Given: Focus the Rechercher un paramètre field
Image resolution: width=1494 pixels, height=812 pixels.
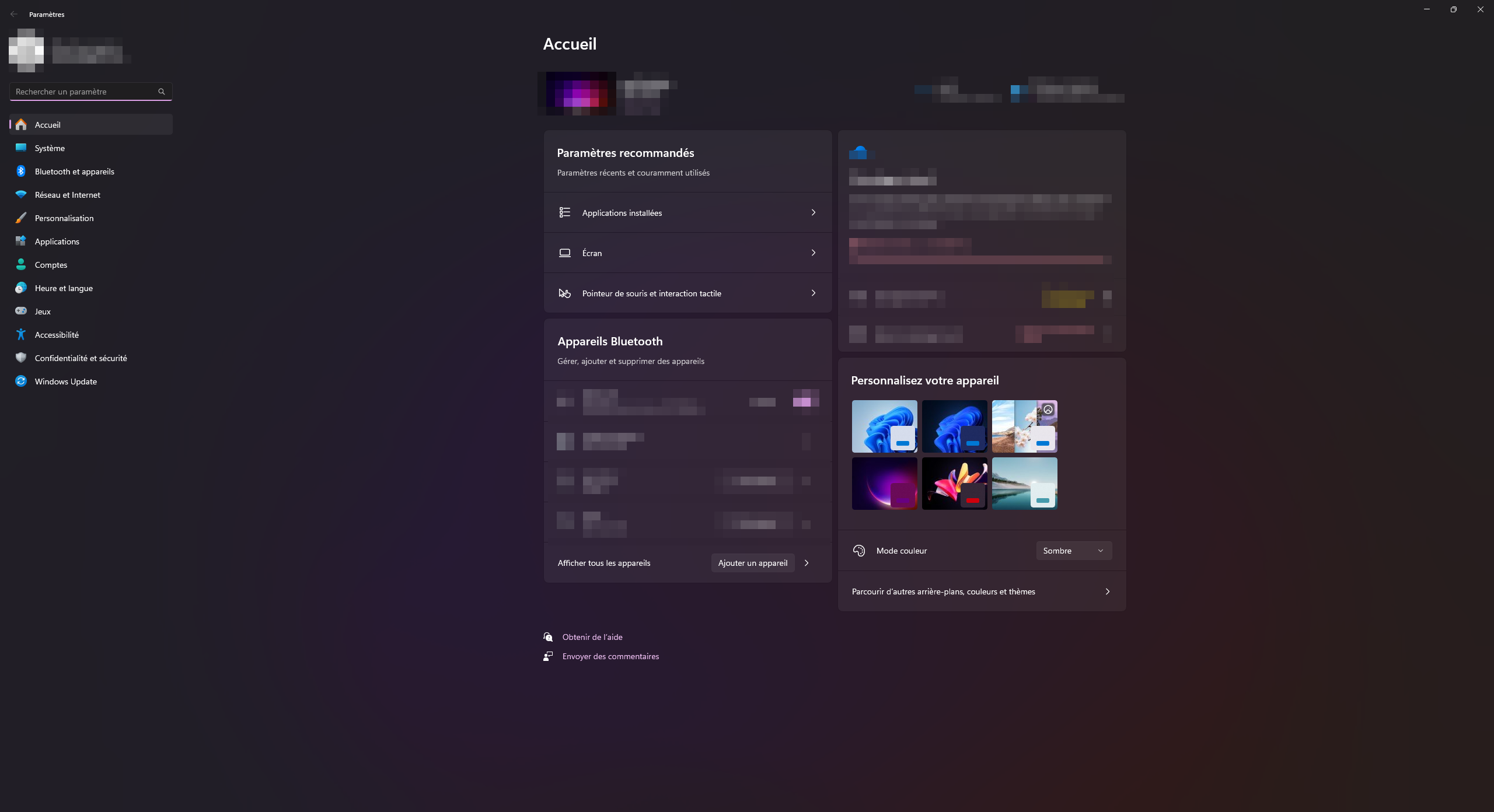Looking at the screenshot, I should (x=85, y=92).
